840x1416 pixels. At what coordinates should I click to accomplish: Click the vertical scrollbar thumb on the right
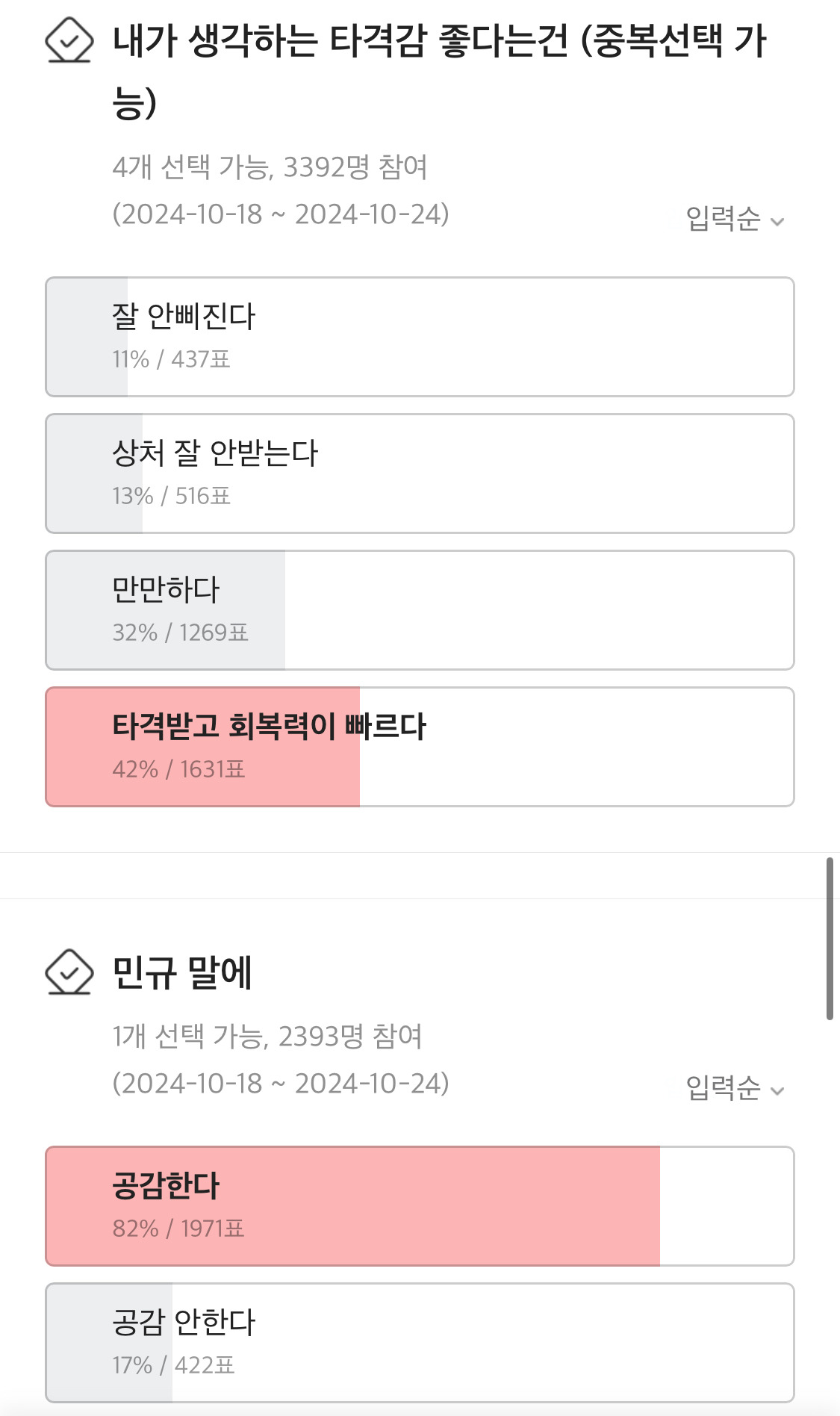pyautogui.click(x=830, y=939)
